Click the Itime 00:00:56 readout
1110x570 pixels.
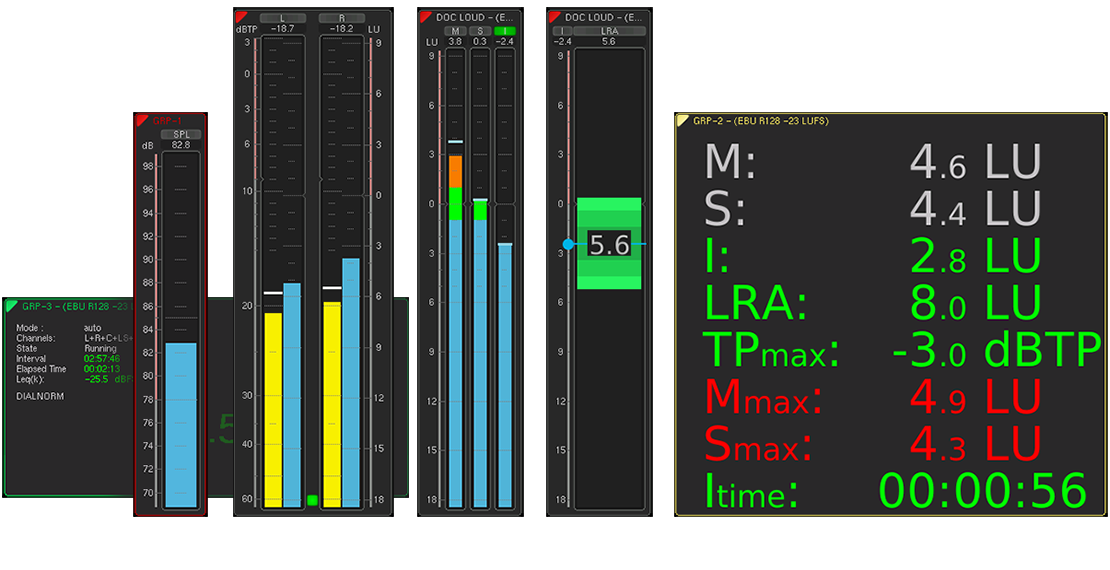pos(981,492)
